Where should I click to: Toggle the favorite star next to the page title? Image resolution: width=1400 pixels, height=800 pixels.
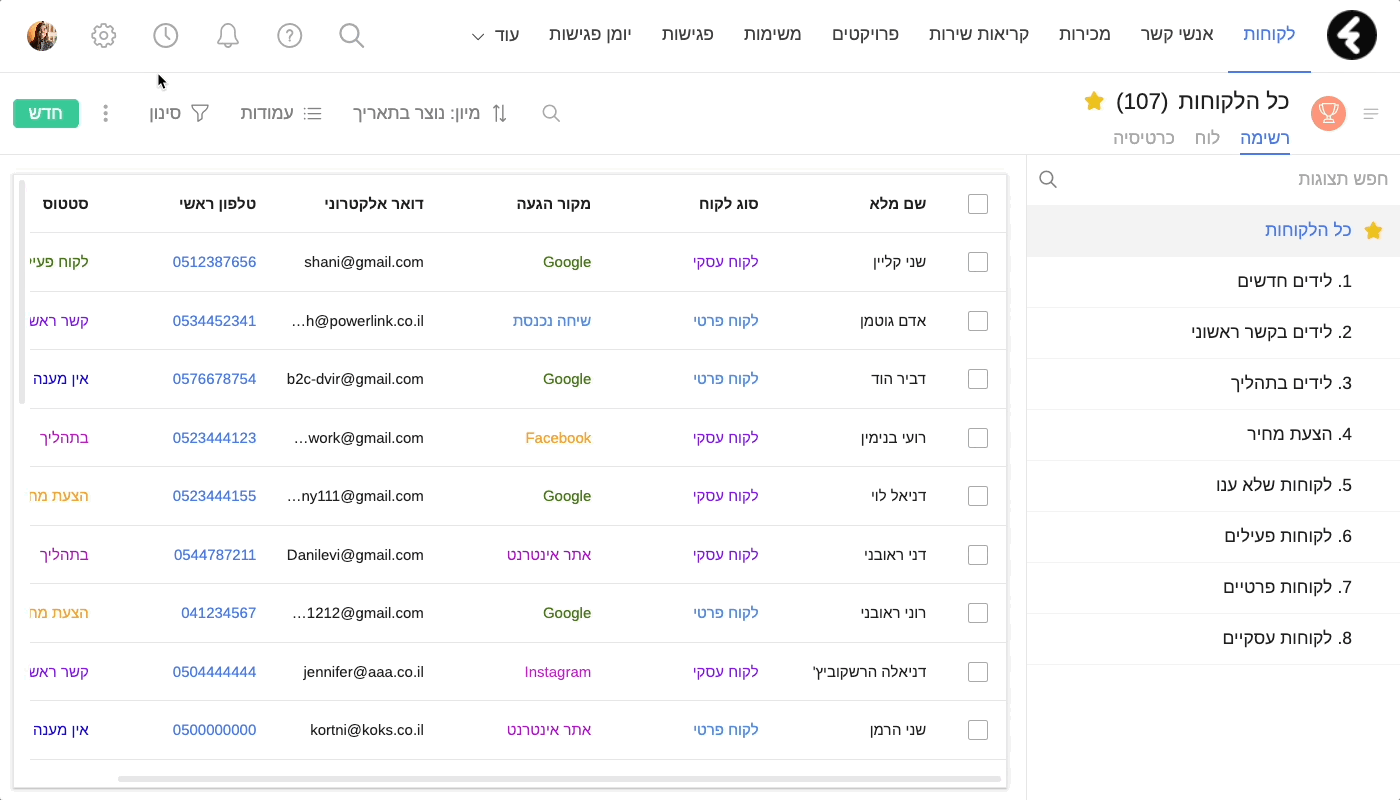click(1094, 101)
